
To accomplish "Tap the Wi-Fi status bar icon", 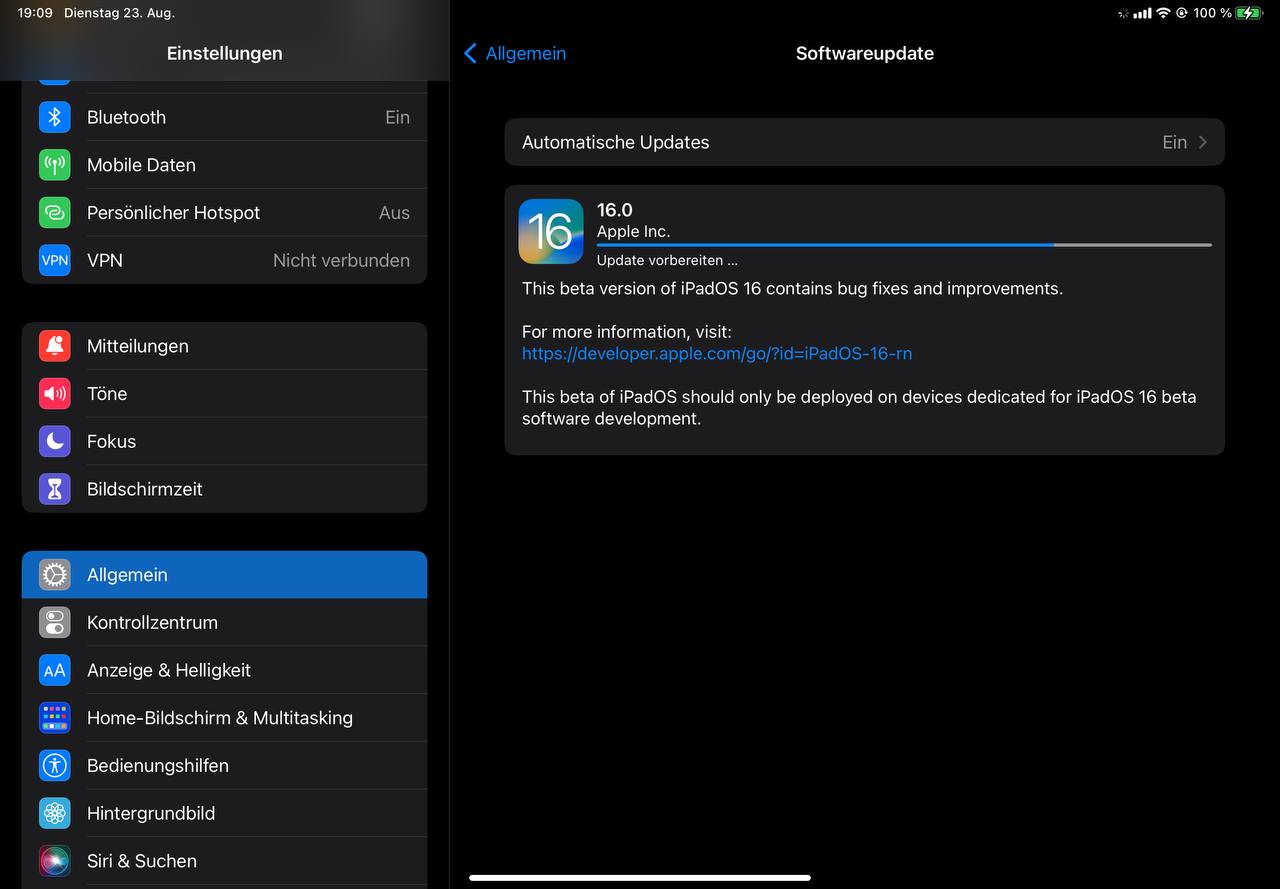I will (1163, 13).
